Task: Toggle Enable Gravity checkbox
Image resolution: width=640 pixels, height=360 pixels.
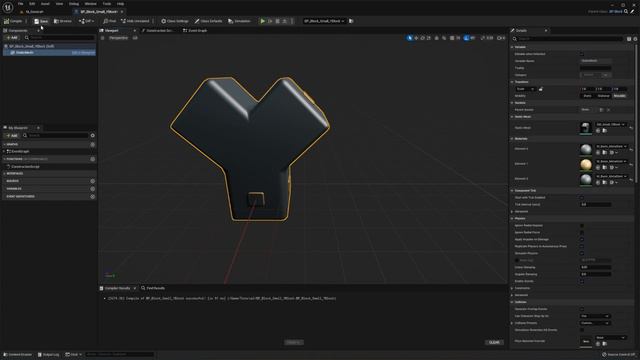Action: (582, 281)
